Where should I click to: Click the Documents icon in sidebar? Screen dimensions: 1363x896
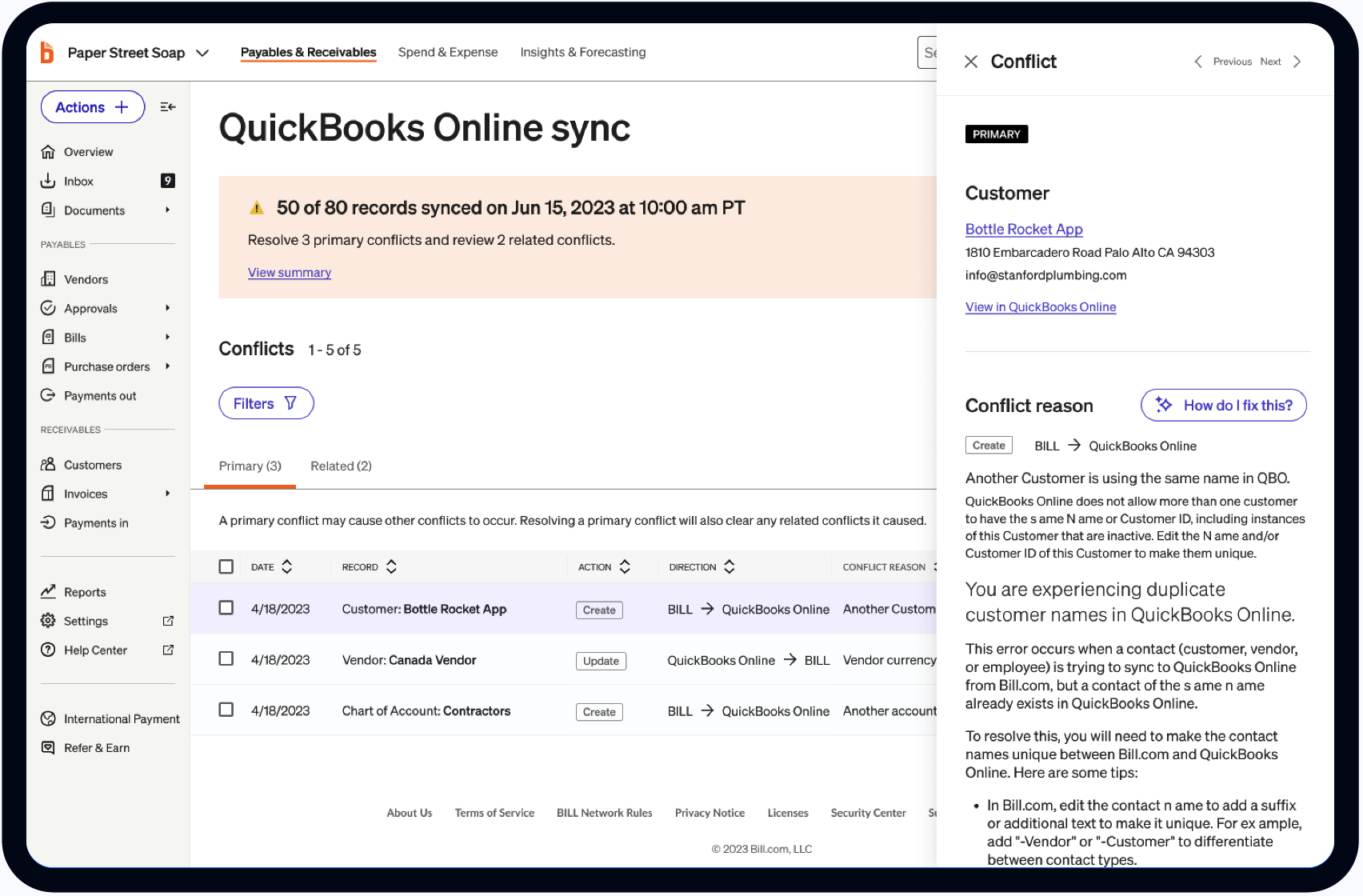[x=48, y=210]
